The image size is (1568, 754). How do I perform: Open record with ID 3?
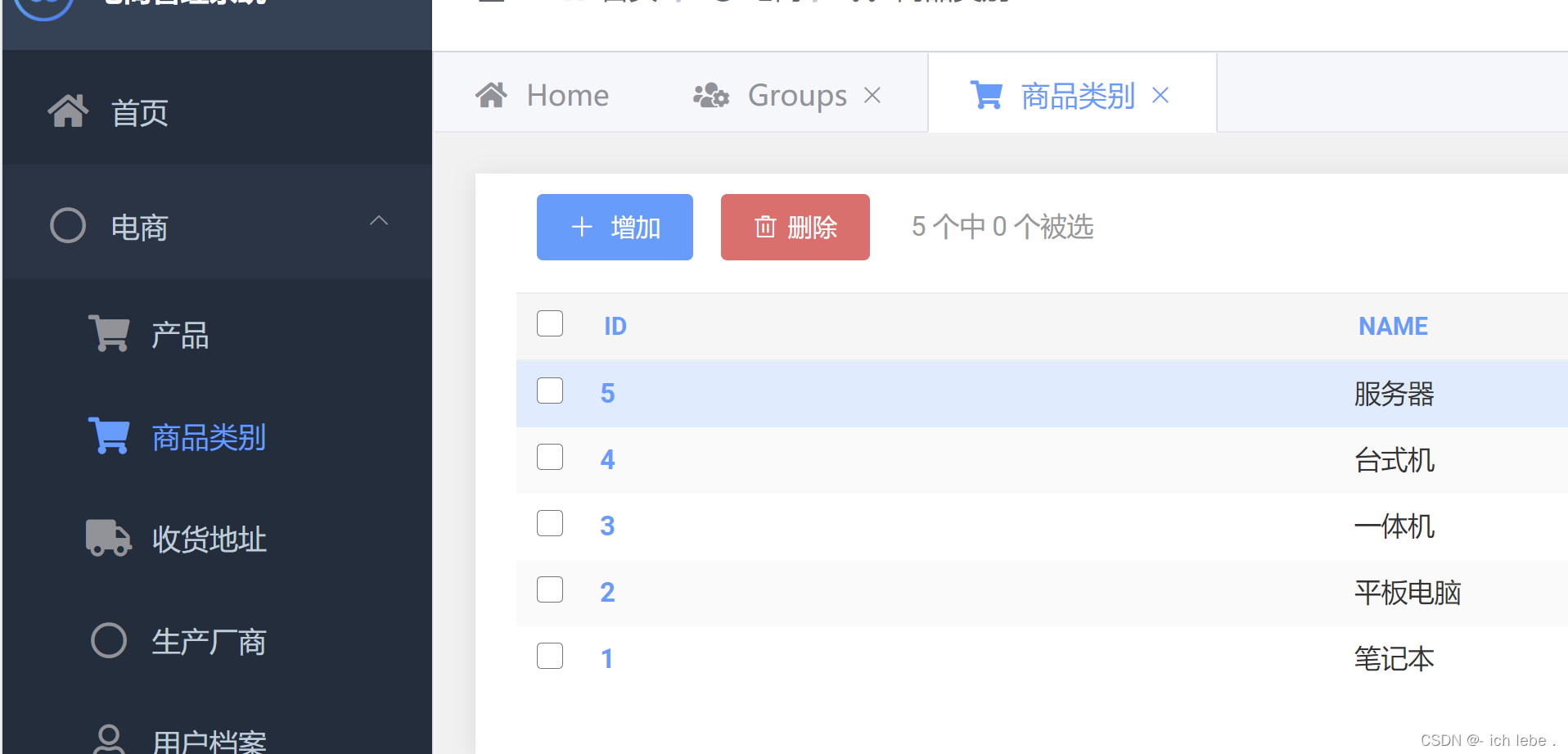click(607, 525)
